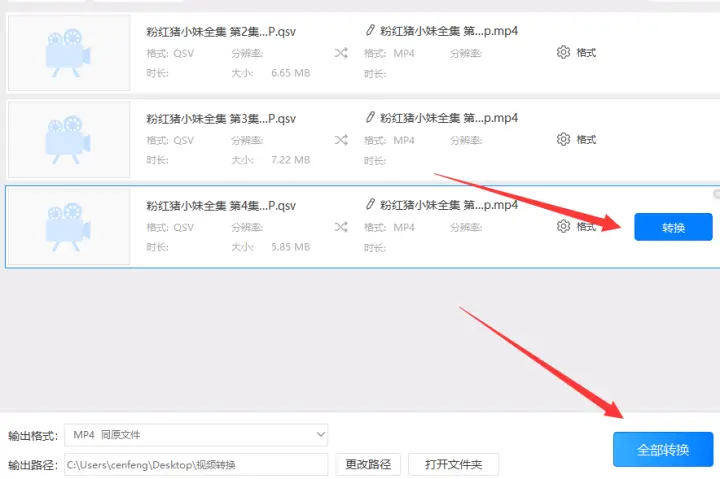Image resolution: width=720 pixels, height=479 pixels.
Task: Click the 7.22 MB size value
Action: [291, 160]
